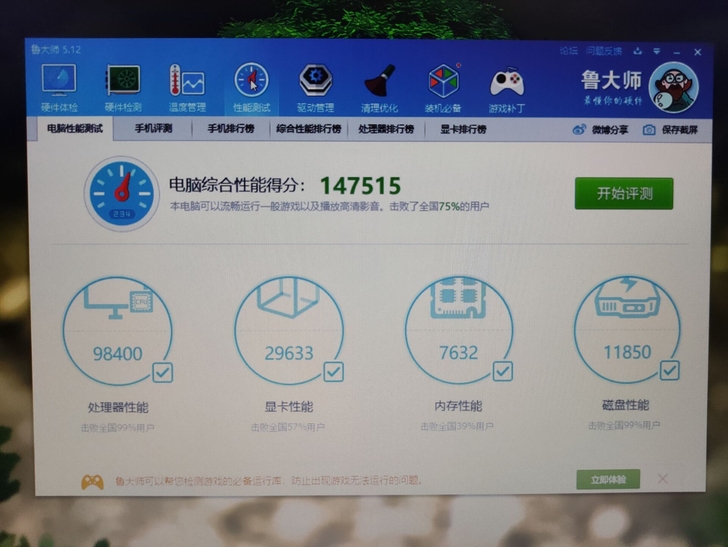This screenshot has width=728, height=547.
Task: Click 击败全国39%用户 text under memory
Action: coord(457,426)
